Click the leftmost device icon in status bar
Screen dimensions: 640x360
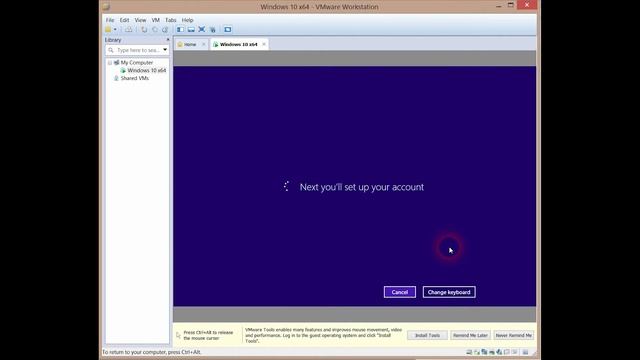click(x=469, y=352)
